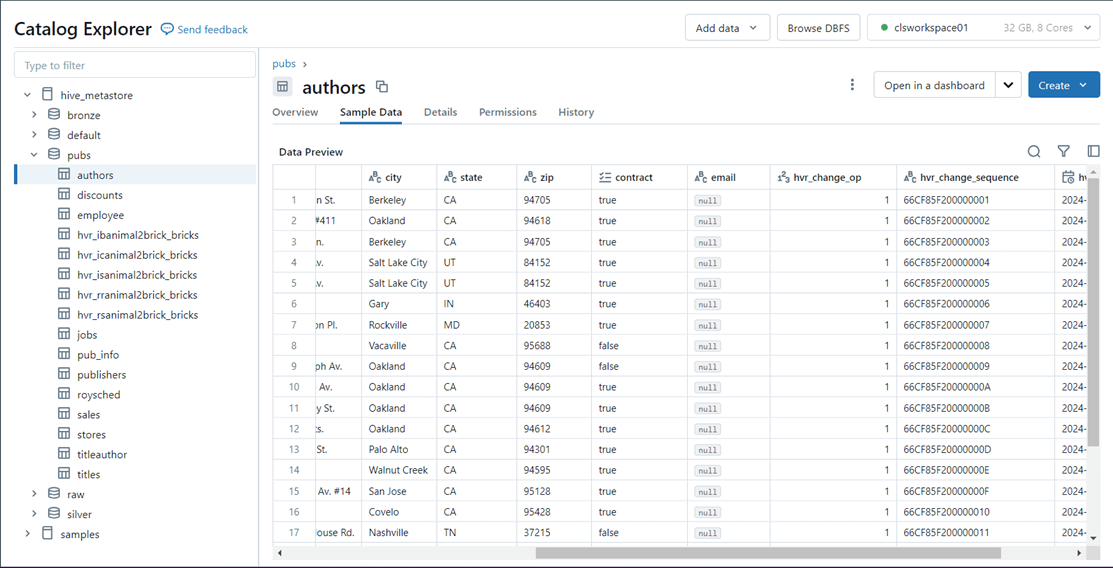Screen dimensions: 1113x568
Task: Copy the authors table name
Action: [x=382, y=87]
